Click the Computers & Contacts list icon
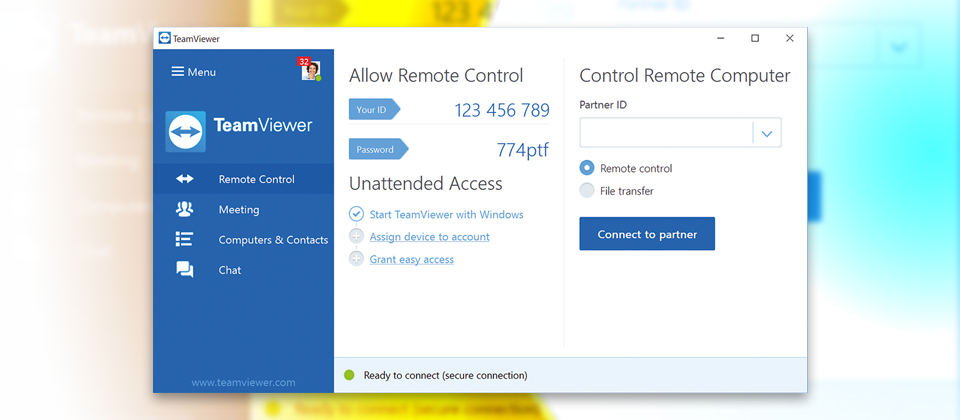Viewport: 960px width, 420px height. (x=184, y=239)
